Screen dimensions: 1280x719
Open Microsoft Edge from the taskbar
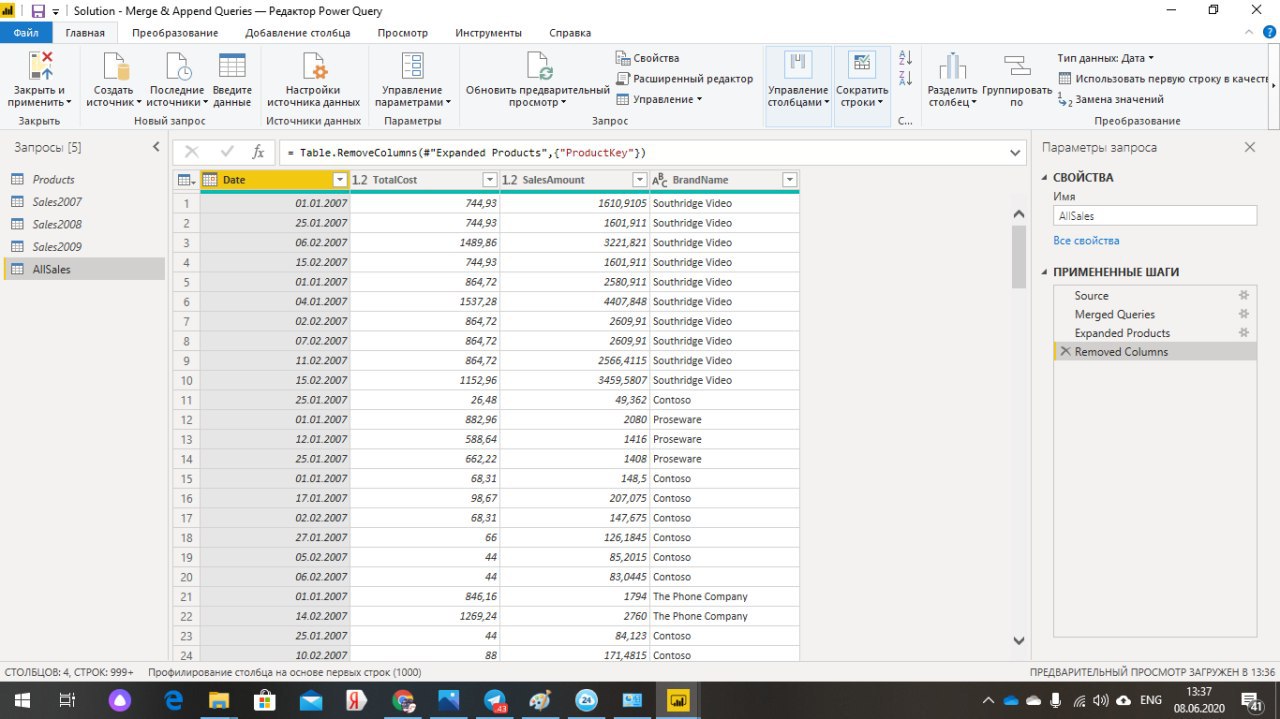click(172, 700)
